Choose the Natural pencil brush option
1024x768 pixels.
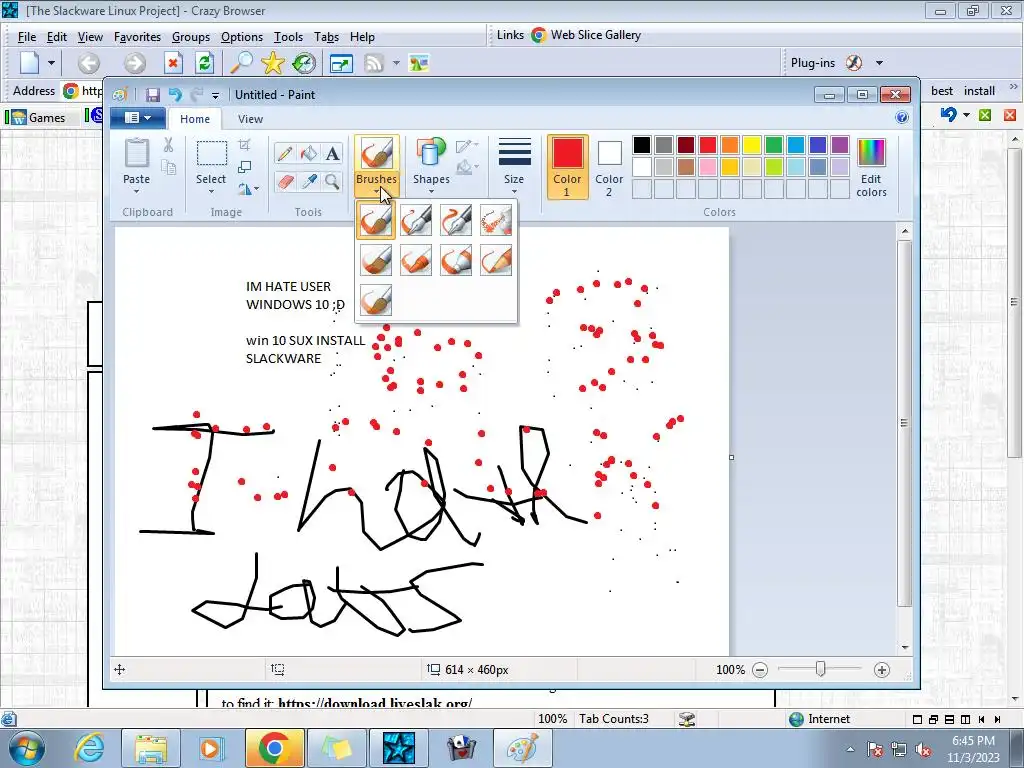point(496,260)
